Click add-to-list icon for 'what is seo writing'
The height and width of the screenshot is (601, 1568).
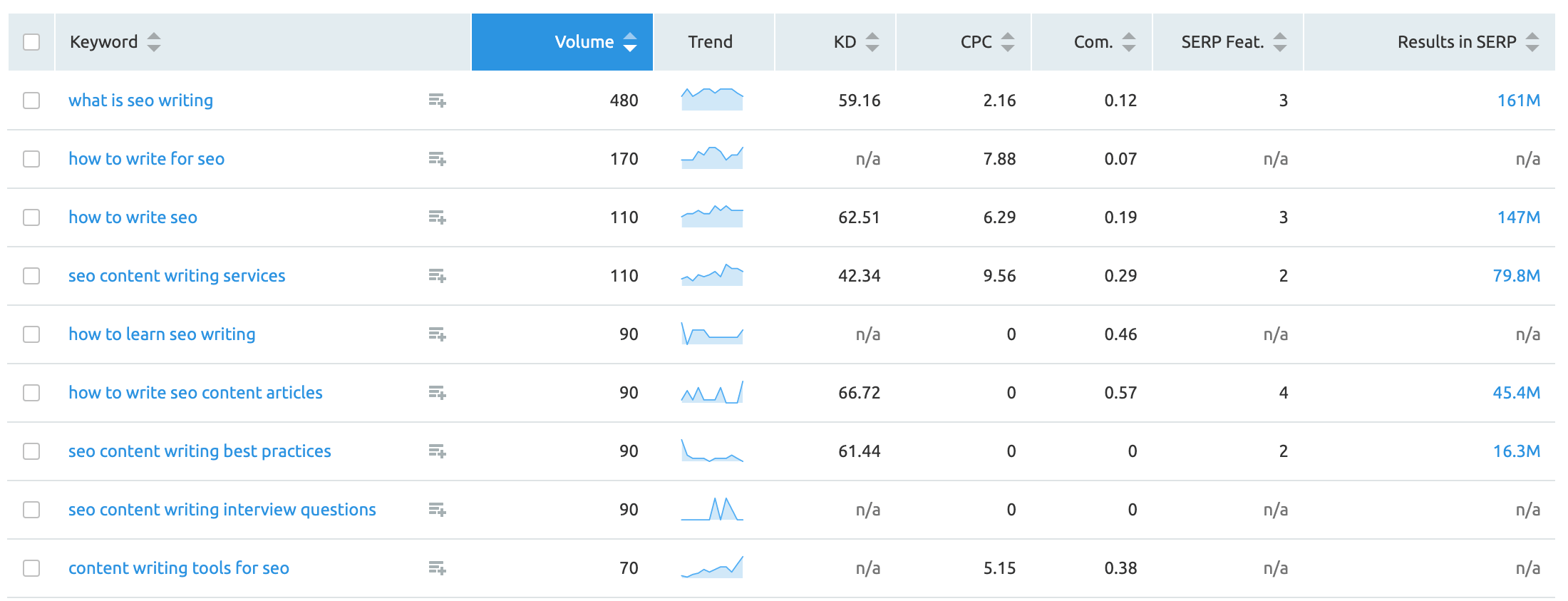pos(437,101)
